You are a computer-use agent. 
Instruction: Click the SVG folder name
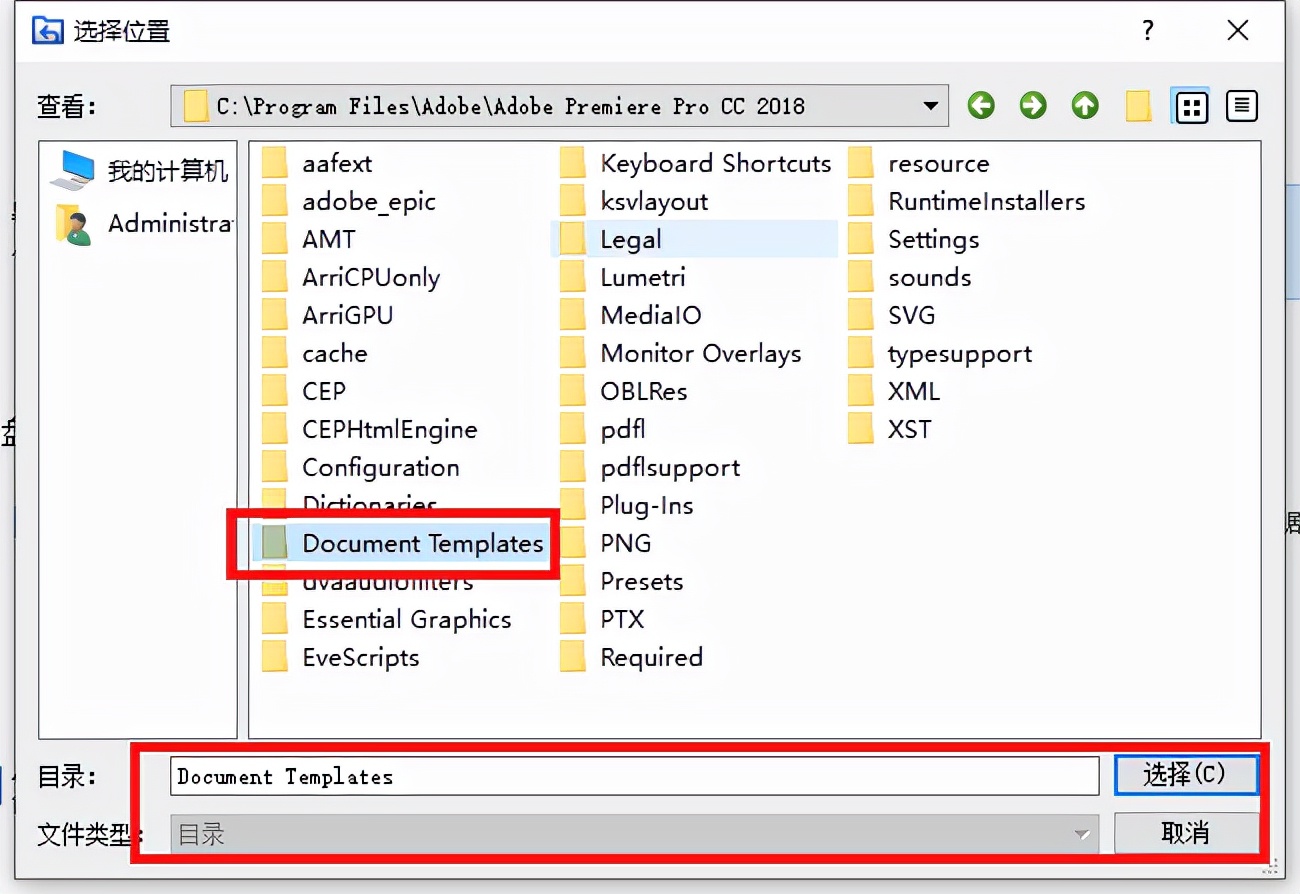click(912, 315)
